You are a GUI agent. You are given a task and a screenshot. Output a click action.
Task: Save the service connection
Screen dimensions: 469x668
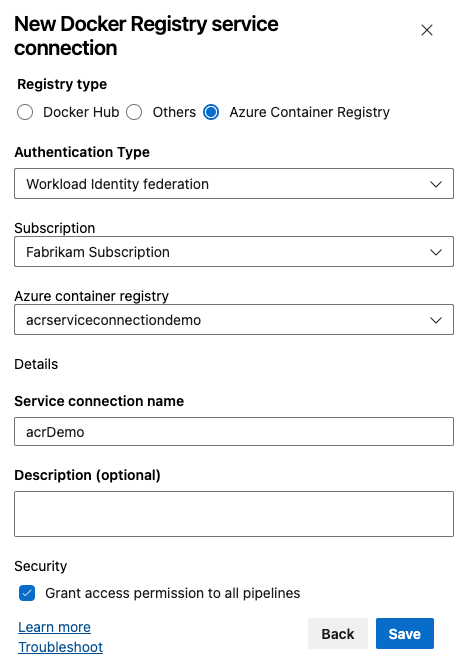pyautogui.click(x=405, y=634)
